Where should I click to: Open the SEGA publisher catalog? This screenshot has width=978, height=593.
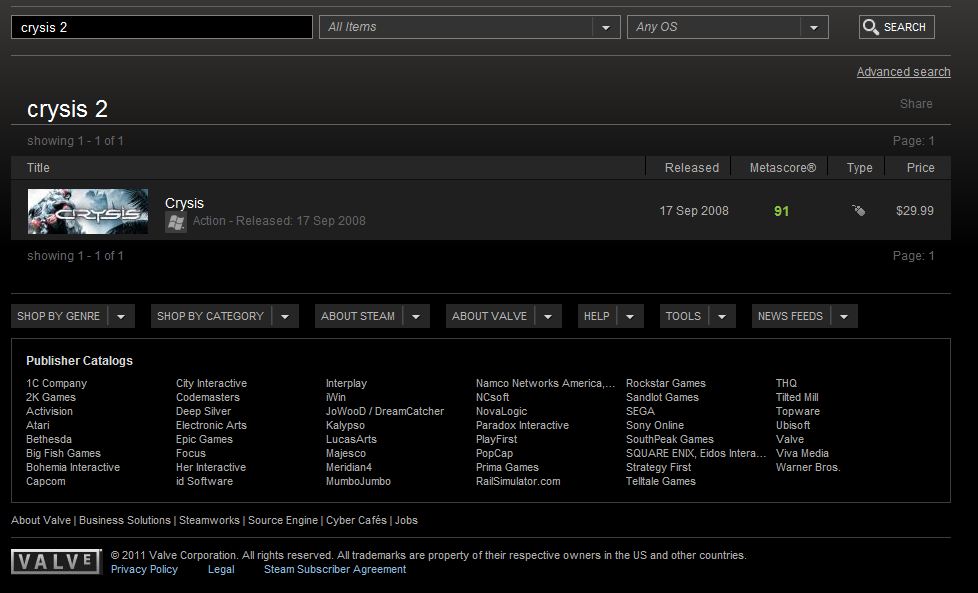click(641, 412)
